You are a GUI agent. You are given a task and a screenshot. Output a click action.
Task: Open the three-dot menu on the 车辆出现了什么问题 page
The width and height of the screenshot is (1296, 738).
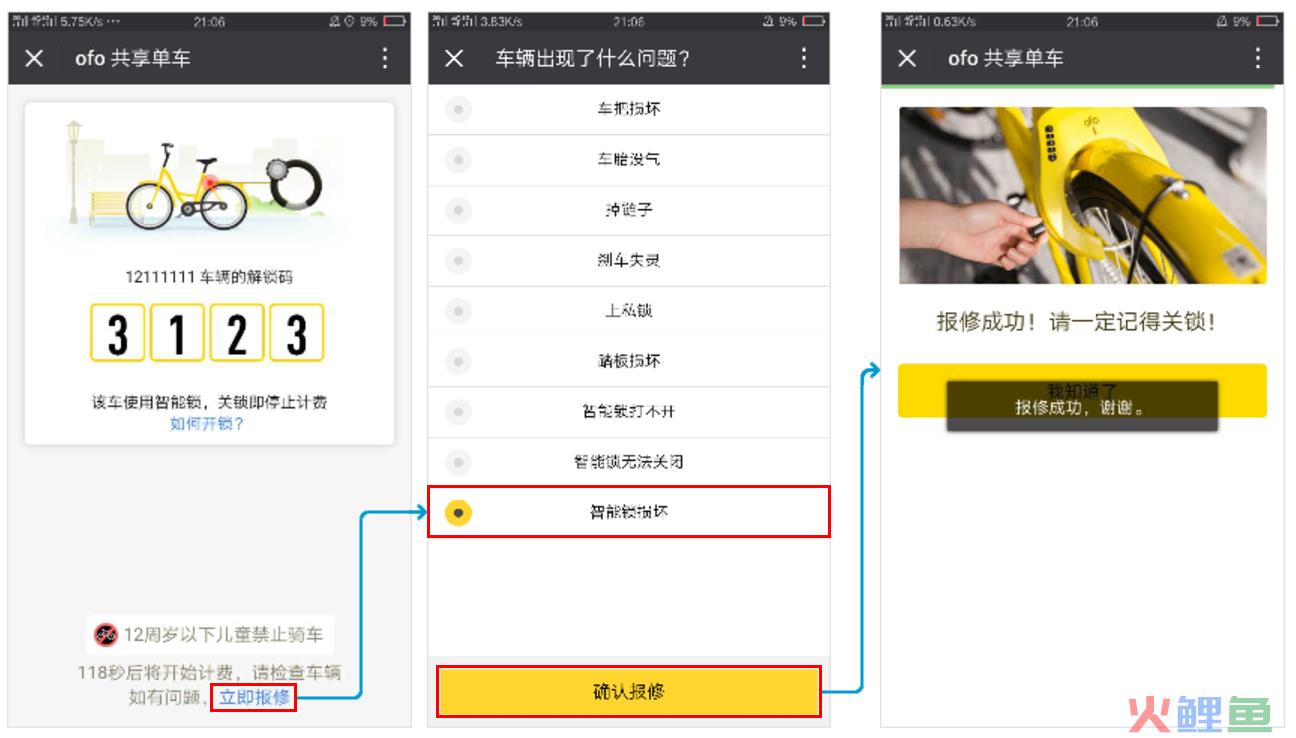click(x=803, y=58)
